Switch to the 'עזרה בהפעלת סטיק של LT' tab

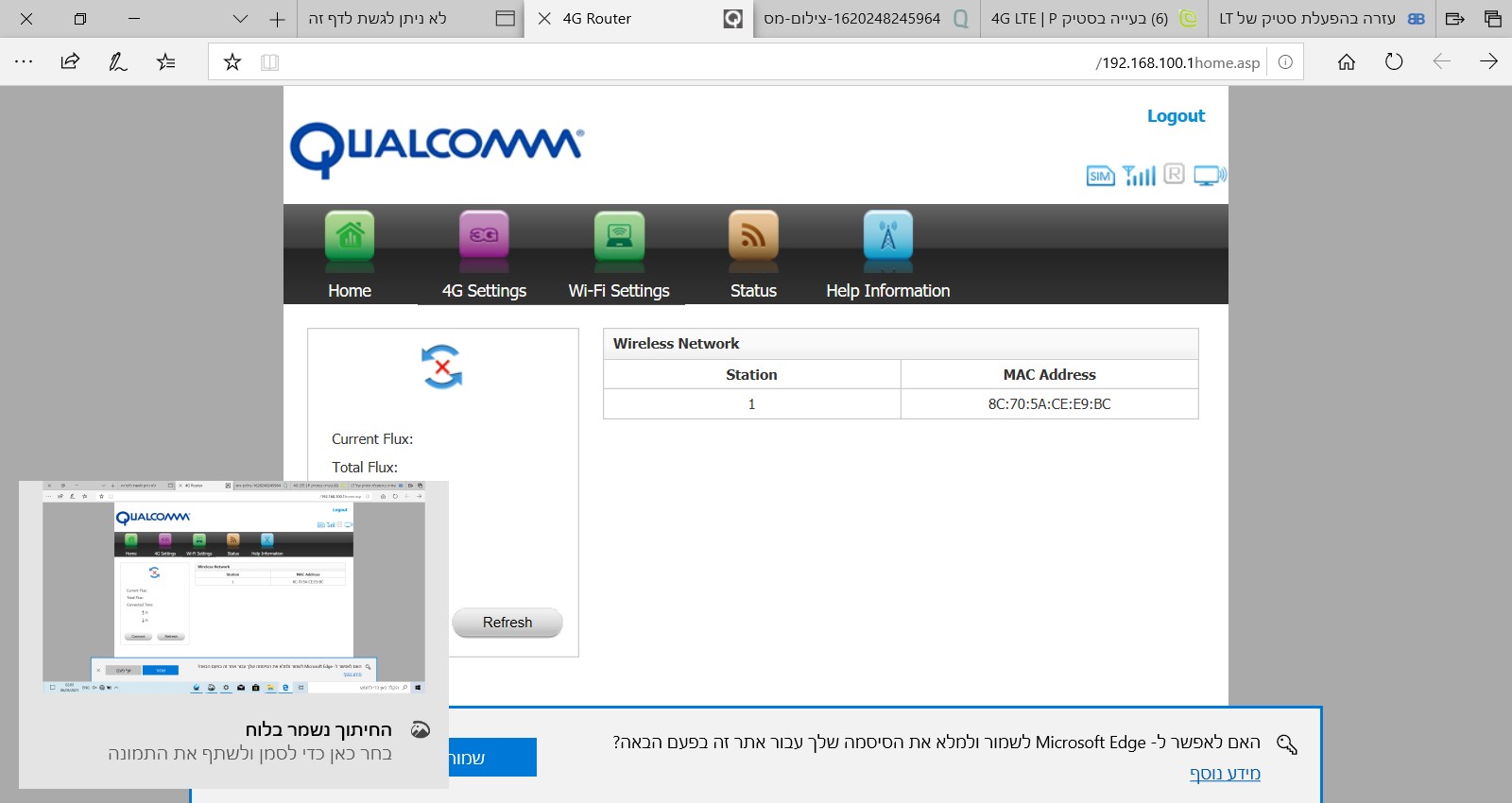coord(1321,19)
